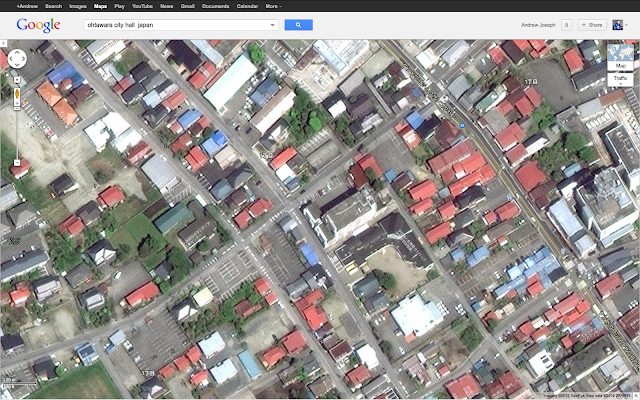
Task: Open the notifications count box showing 0
Action: [566, 25]
